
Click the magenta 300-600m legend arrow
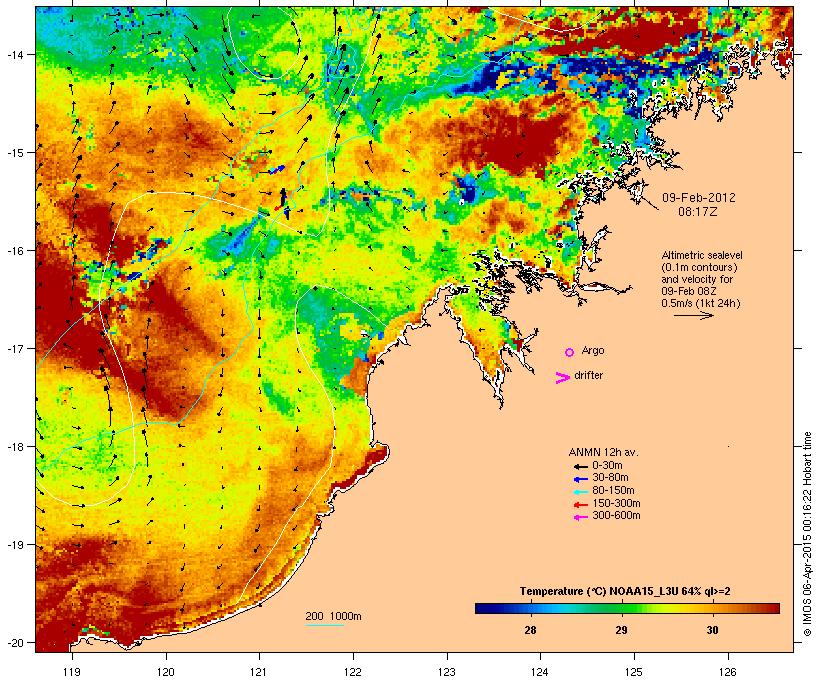pos(580,517)
